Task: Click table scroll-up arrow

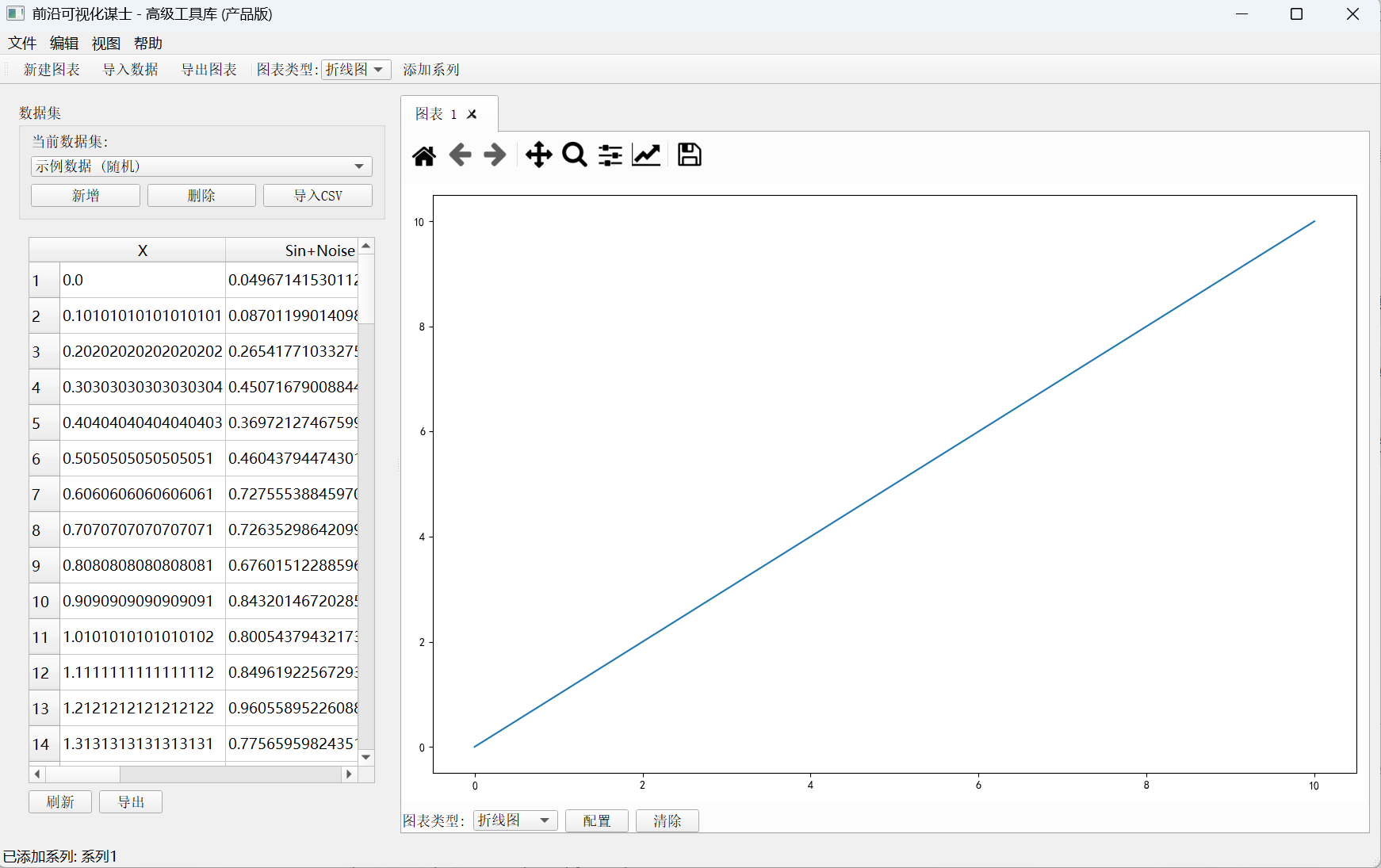Action: (366, 246)
